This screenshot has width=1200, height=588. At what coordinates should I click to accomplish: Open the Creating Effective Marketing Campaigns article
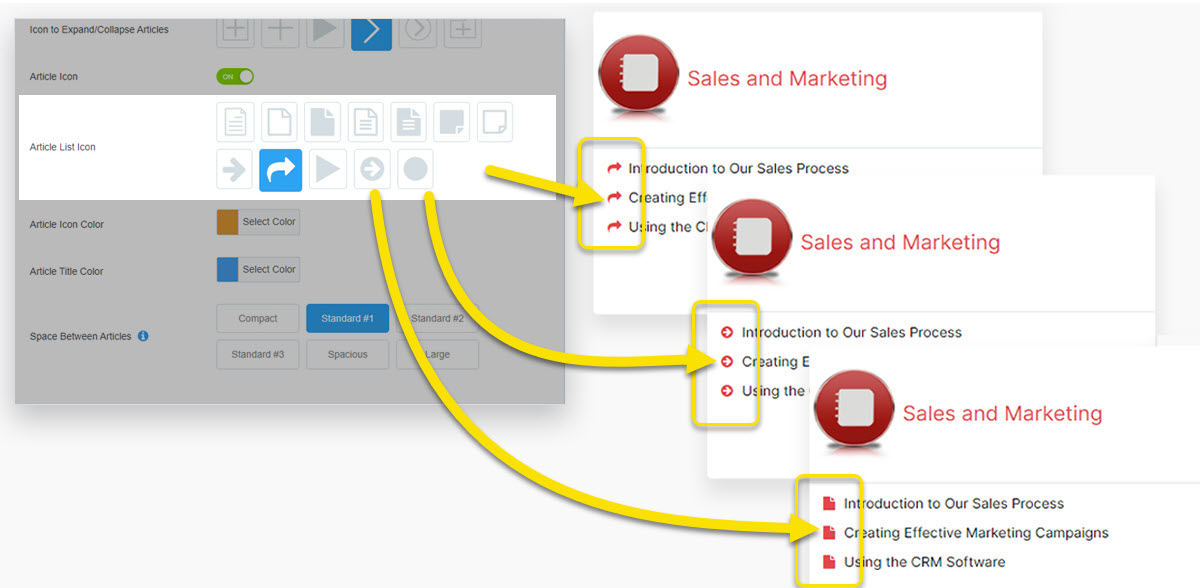pos(975,533)
